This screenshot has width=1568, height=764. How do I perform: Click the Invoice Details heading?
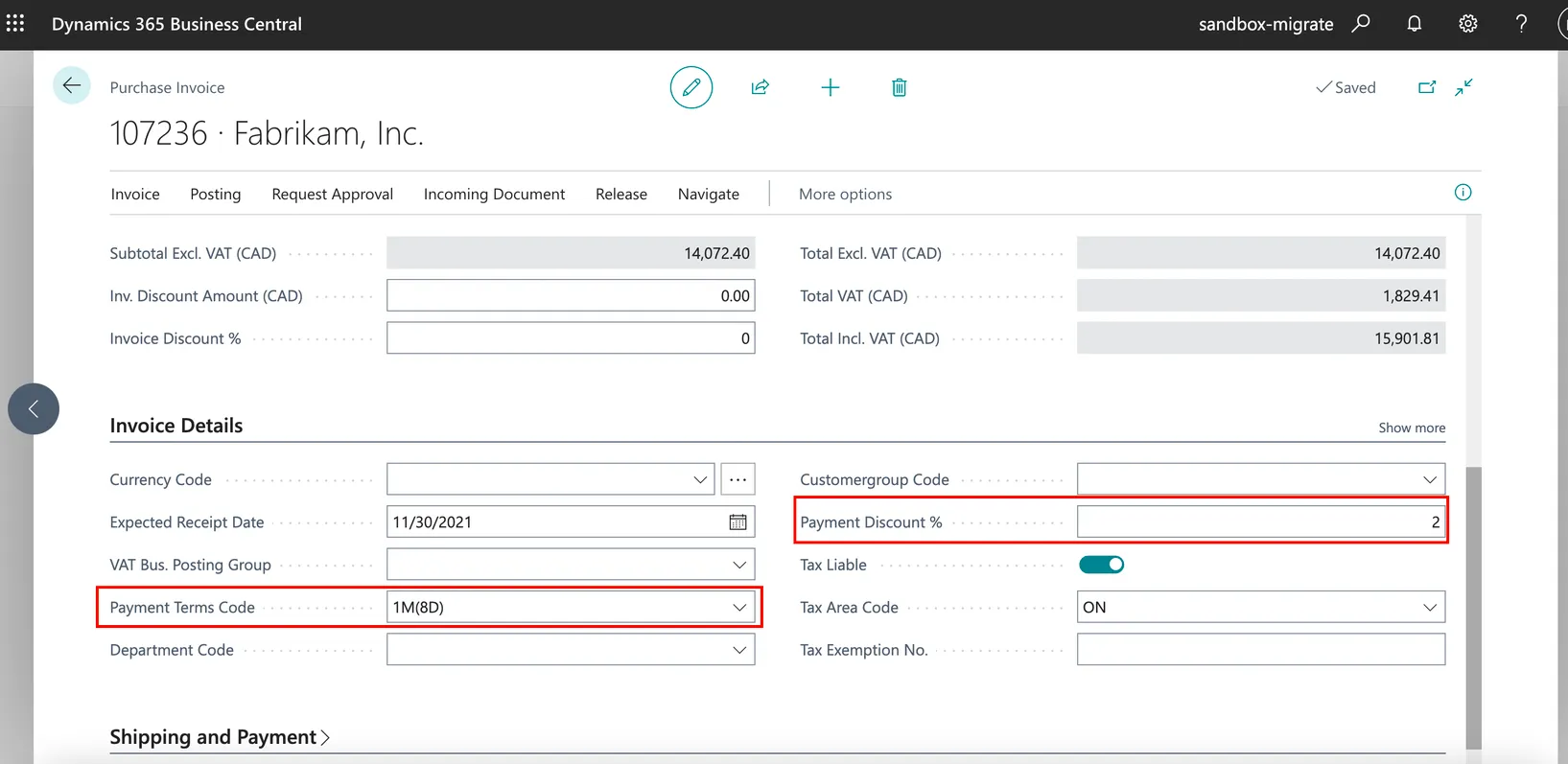(x=176, y=426)
